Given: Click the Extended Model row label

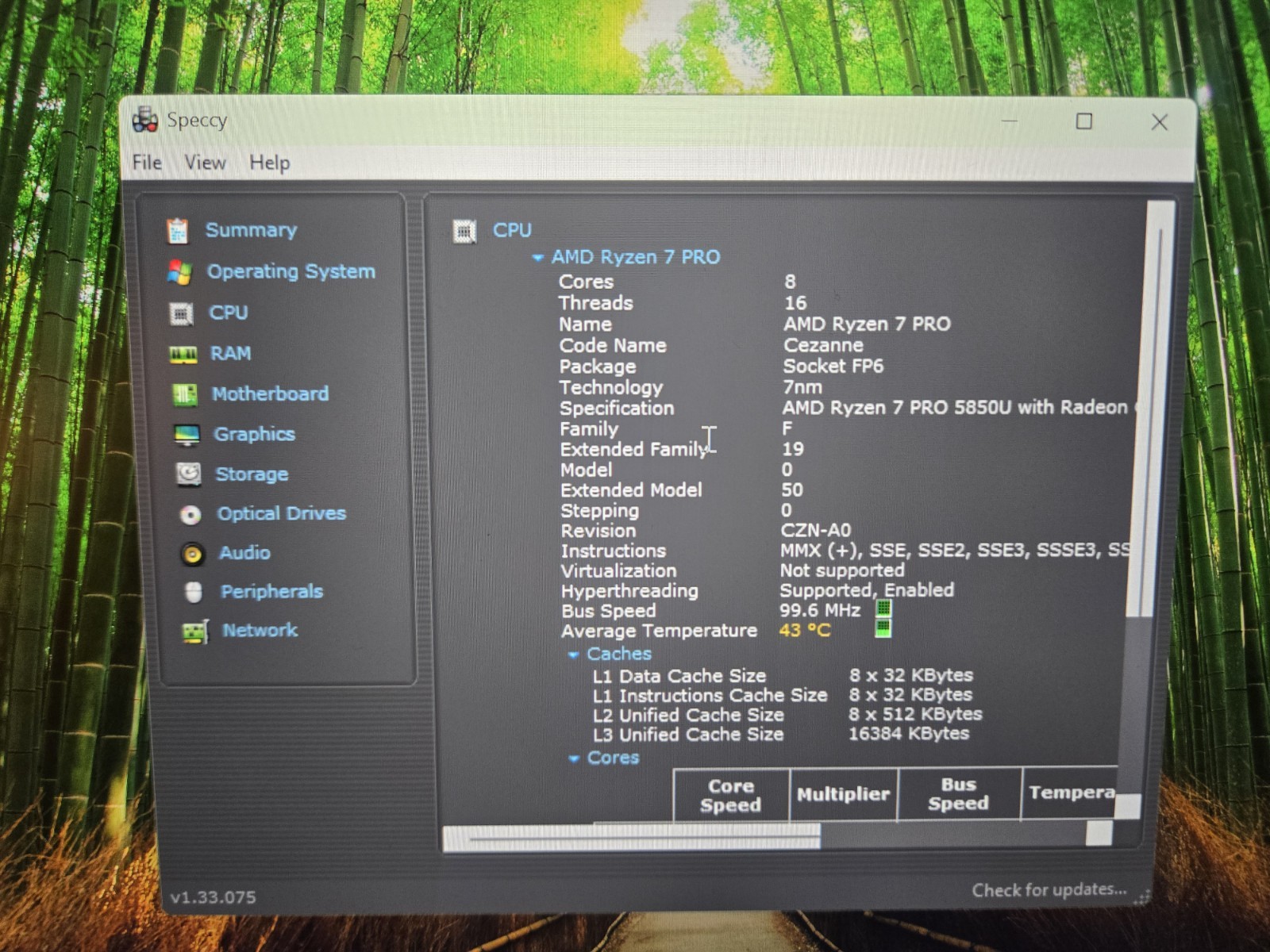Looking at the screenshot, I should click(x=631, y=490).
